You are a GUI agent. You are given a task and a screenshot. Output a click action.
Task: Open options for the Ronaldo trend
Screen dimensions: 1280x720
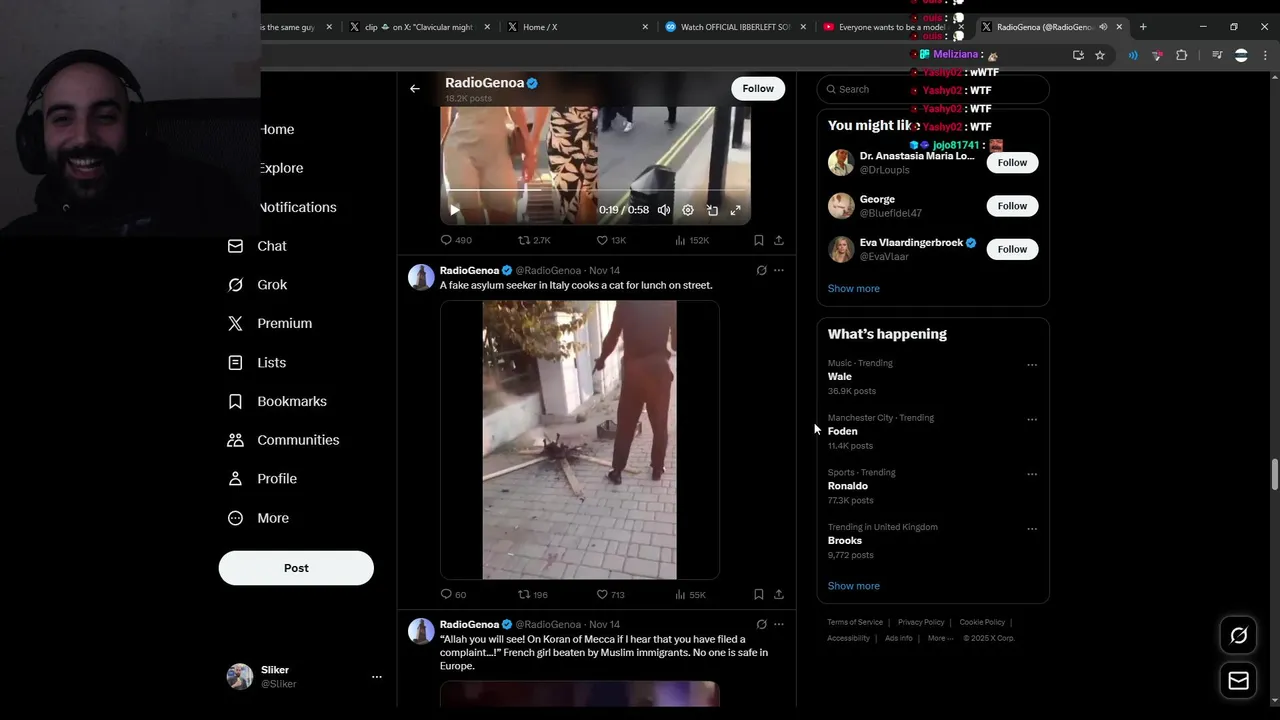pyautogui.click(x=1032, y=474)
